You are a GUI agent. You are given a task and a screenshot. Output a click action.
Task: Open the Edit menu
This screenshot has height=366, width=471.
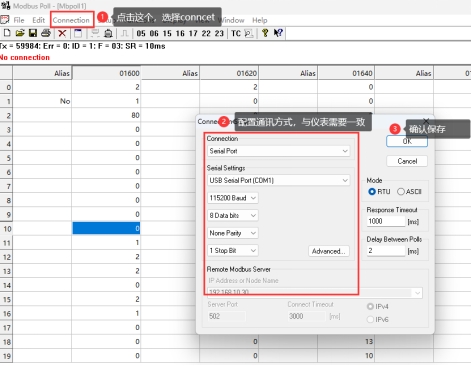(38, 20)
